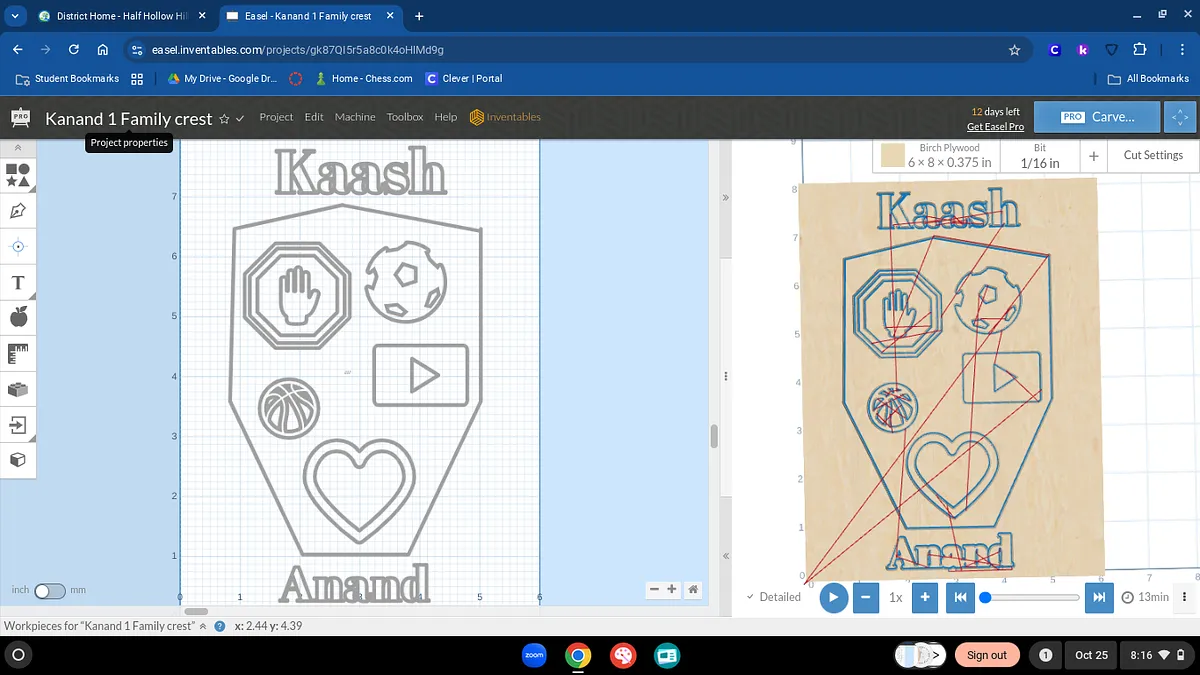Select the Text tool

click(18, 283)
